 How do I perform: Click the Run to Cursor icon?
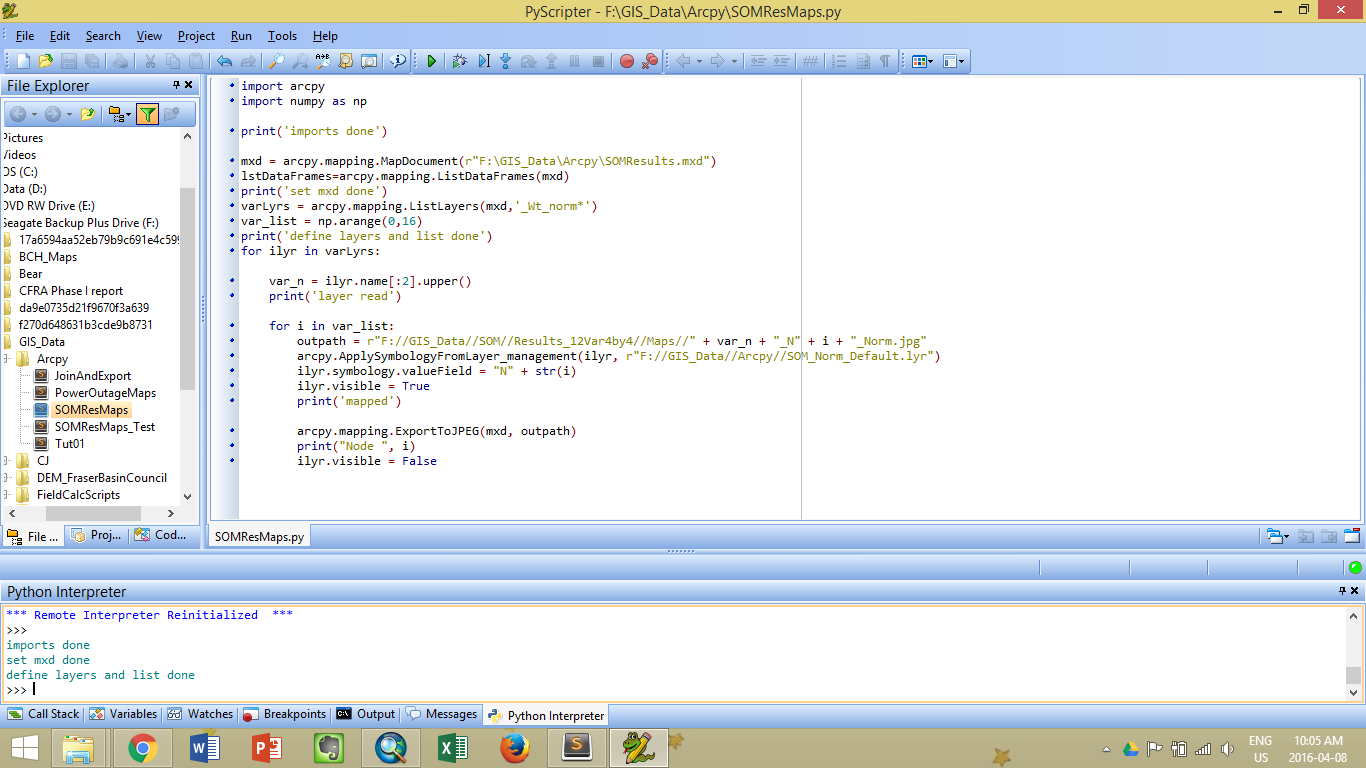pos(483,61)
